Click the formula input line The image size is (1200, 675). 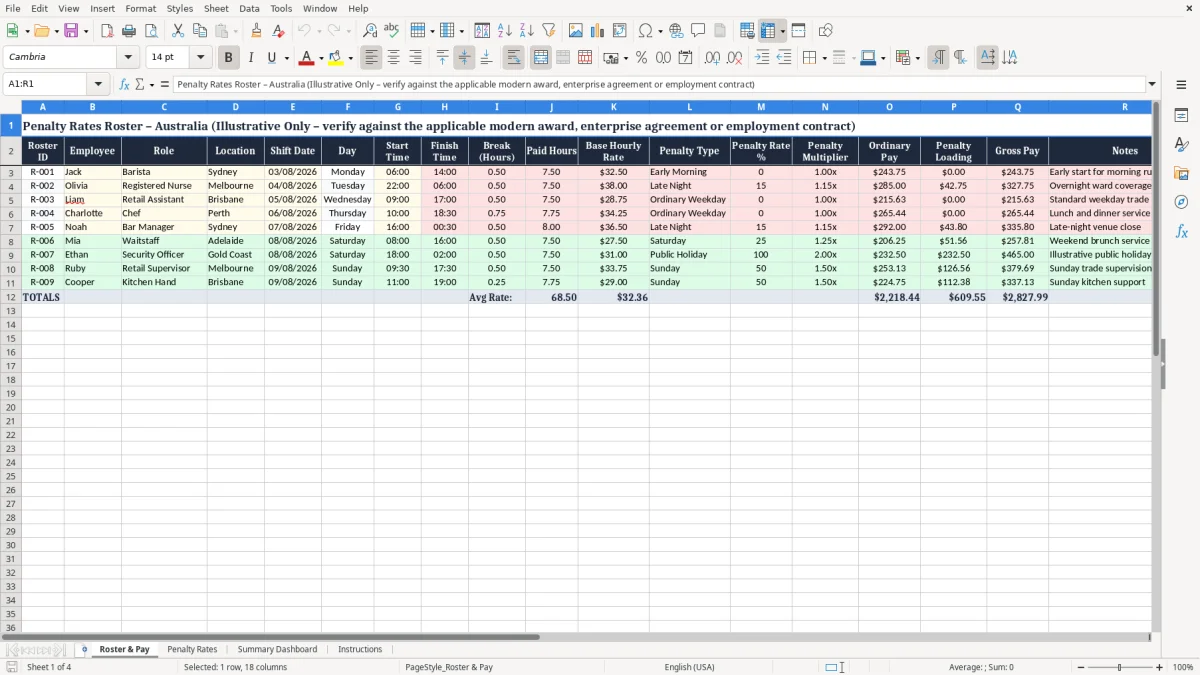pyautogui.click(x=659, y=84)
